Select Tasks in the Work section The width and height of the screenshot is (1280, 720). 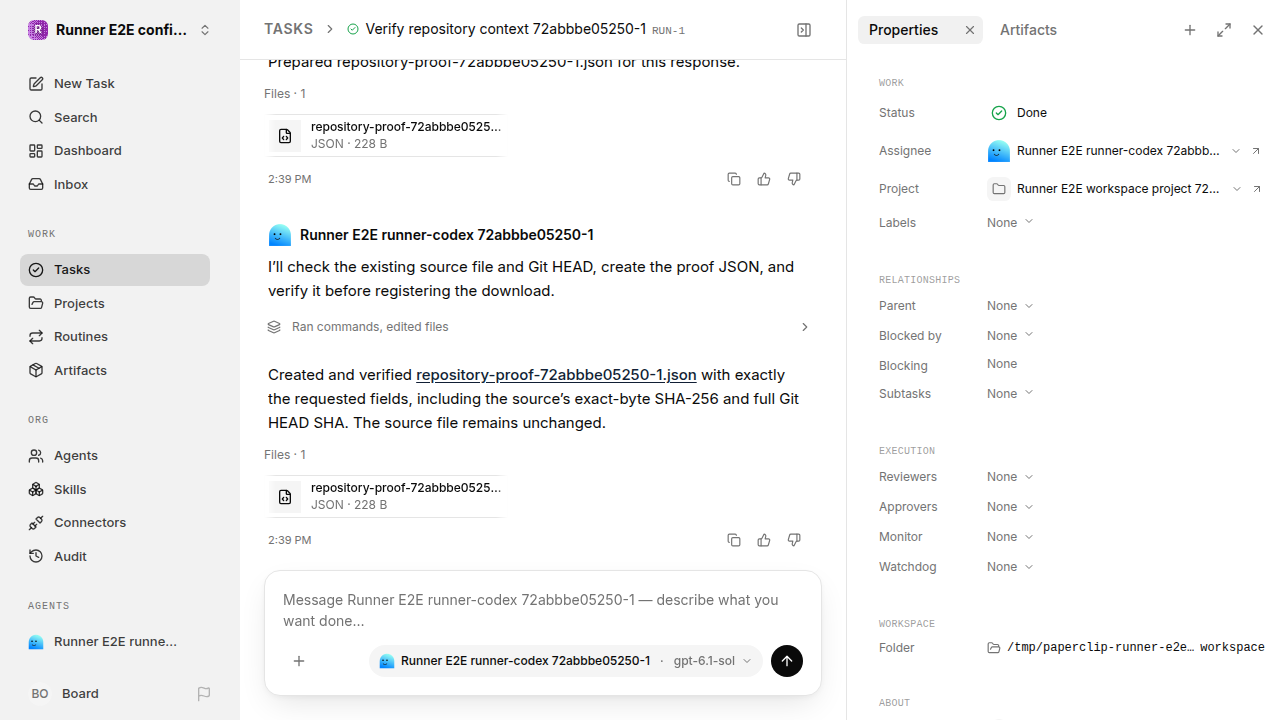tap(115, 269)
